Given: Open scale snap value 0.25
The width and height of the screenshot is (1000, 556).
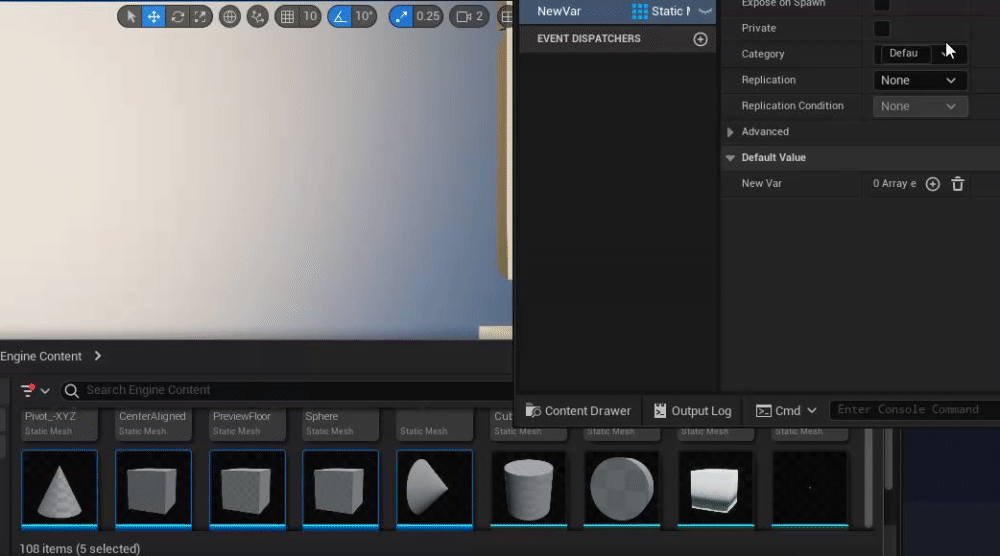Looking at the screenshot, I should 428,17.
